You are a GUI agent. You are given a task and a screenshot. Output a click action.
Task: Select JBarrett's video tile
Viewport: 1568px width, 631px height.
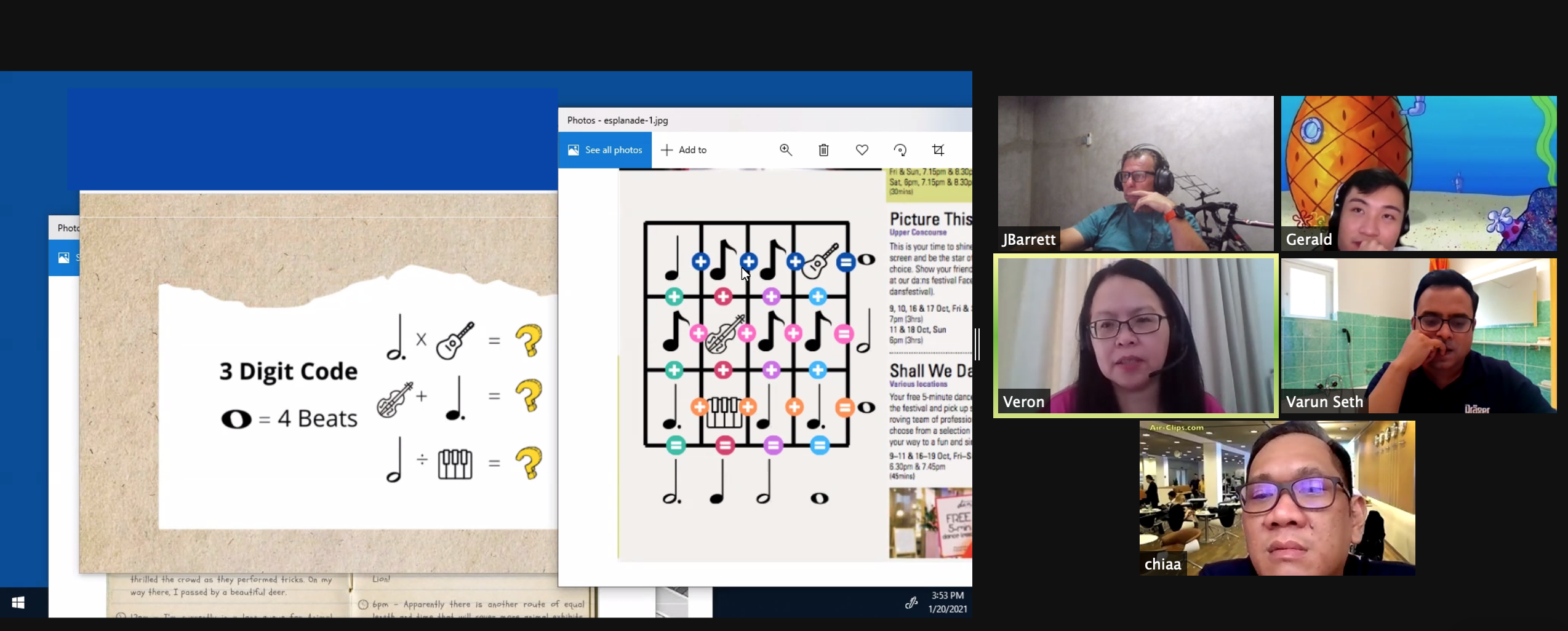(1135, 173)
